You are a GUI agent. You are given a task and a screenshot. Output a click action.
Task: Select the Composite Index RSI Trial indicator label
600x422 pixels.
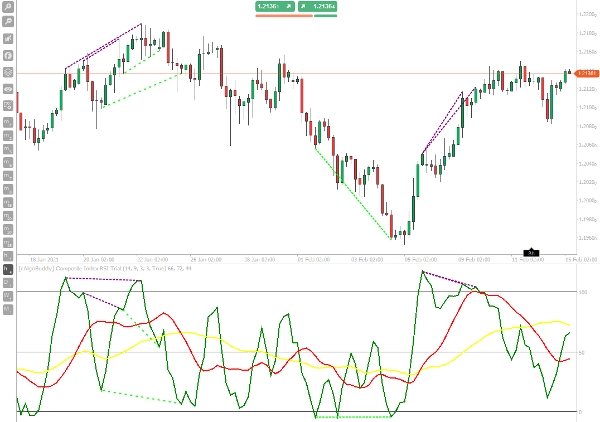click(105, 269)
